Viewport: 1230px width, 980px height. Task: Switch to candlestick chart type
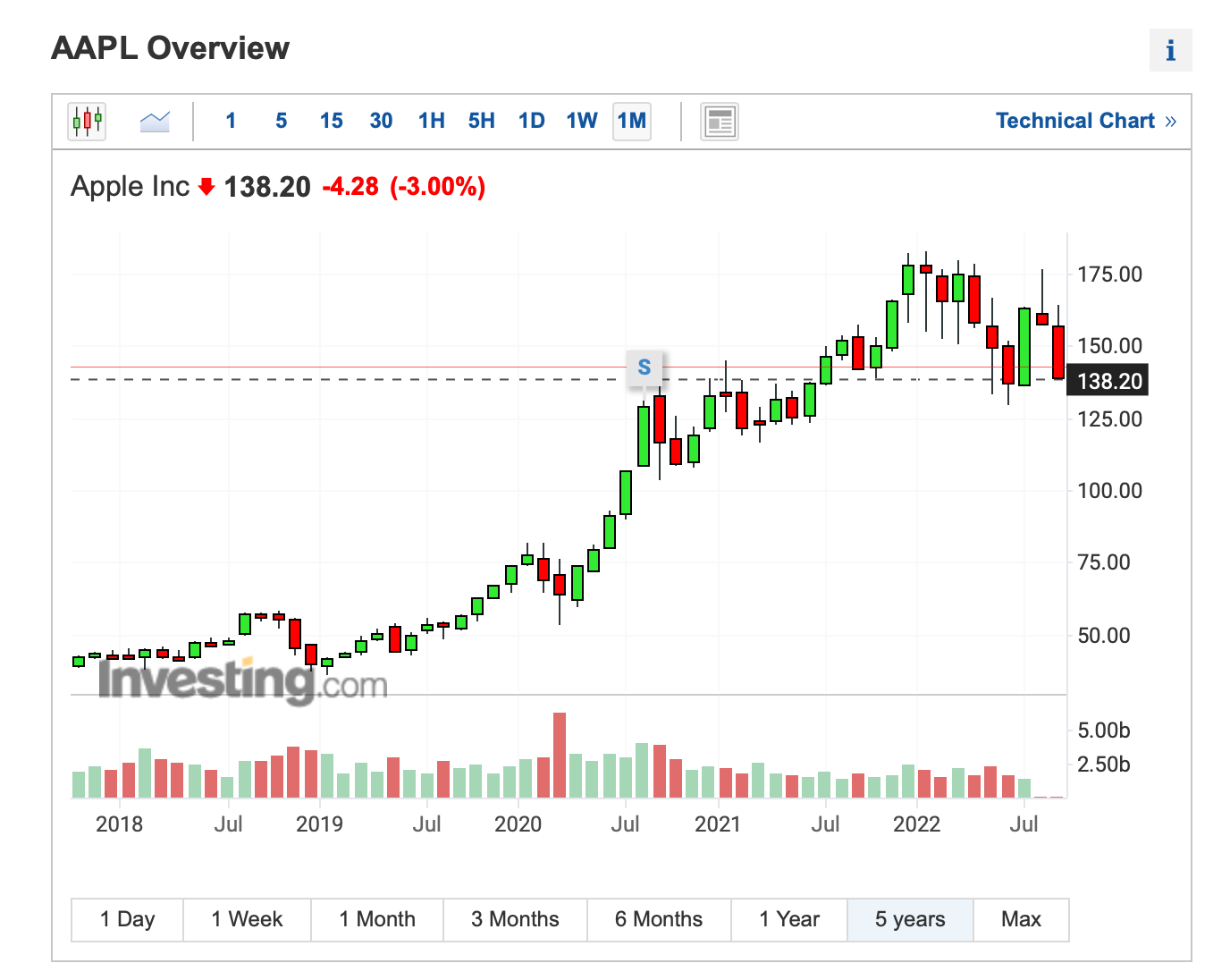(x=87, y=121)
